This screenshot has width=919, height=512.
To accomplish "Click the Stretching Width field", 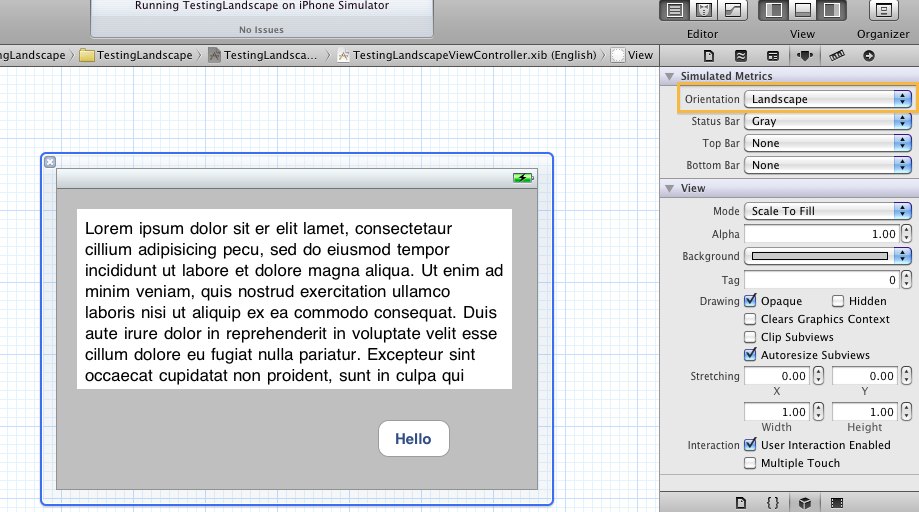I will [x=778, y=412].
